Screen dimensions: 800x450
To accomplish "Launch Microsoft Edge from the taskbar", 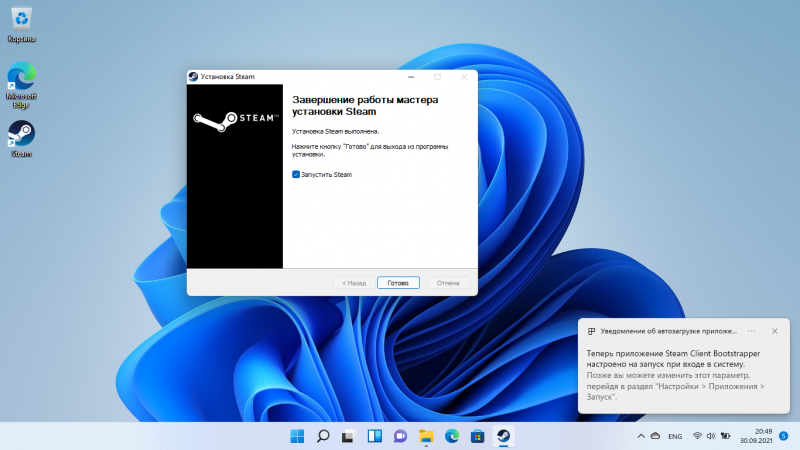I will coord(451,436).
